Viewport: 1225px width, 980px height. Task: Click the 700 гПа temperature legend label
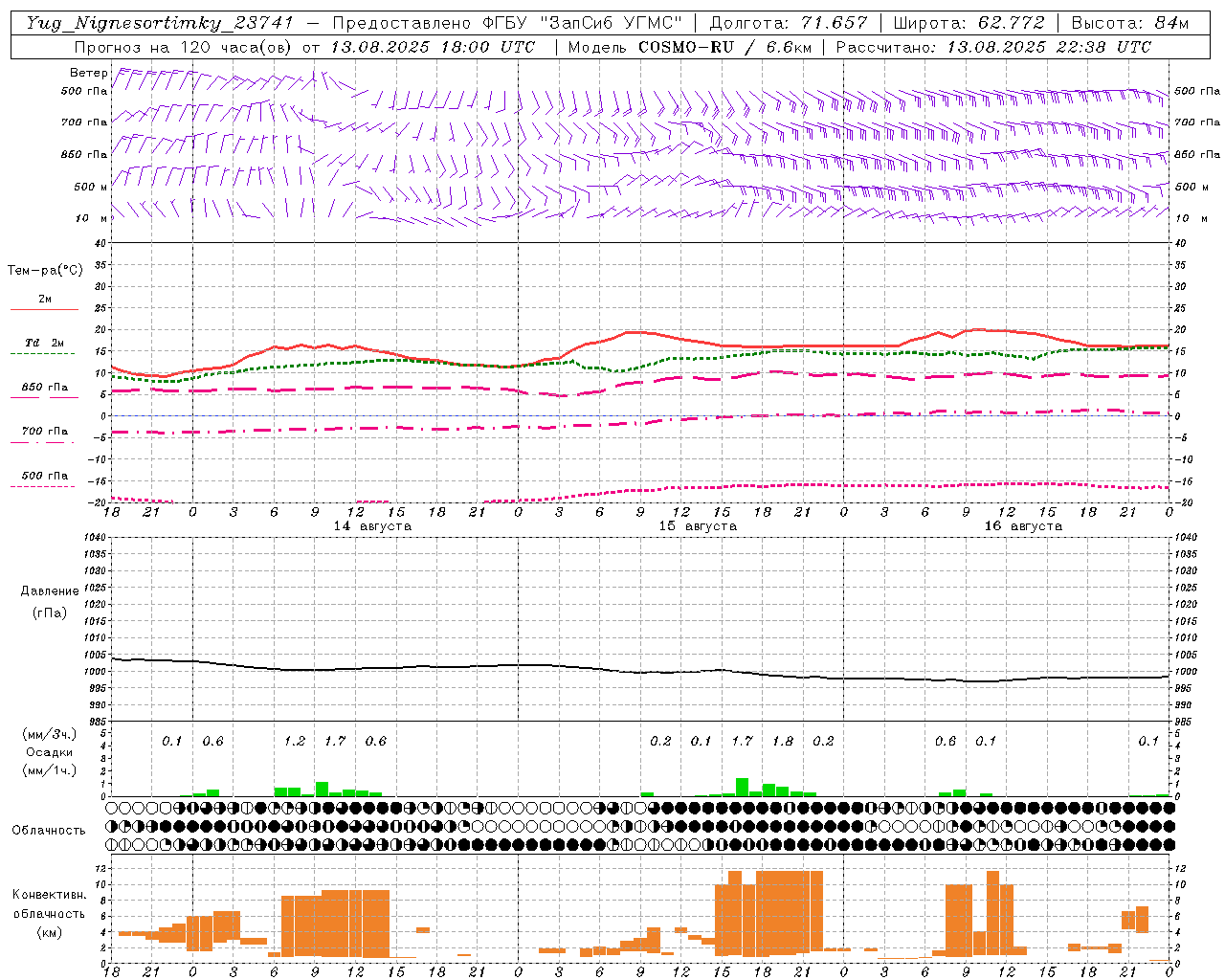(x=45, y=431)
